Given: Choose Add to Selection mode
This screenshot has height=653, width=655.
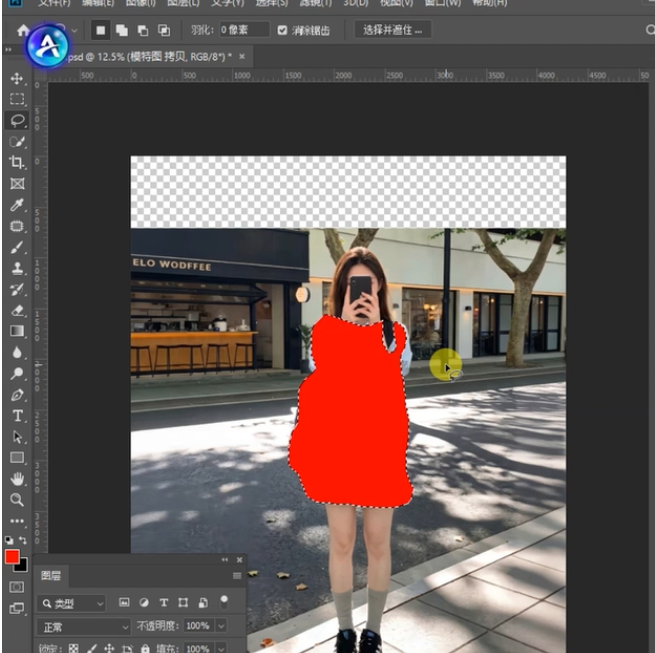Looking at the screenshot, I should (x=122, y=30).
